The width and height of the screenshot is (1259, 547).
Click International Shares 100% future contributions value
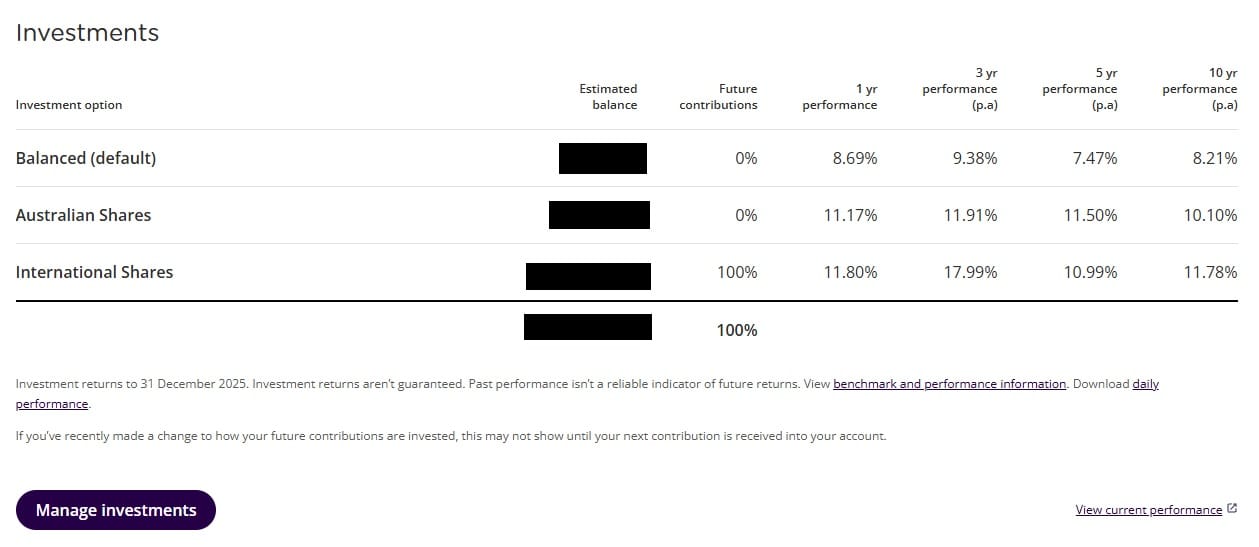[737, 272]
